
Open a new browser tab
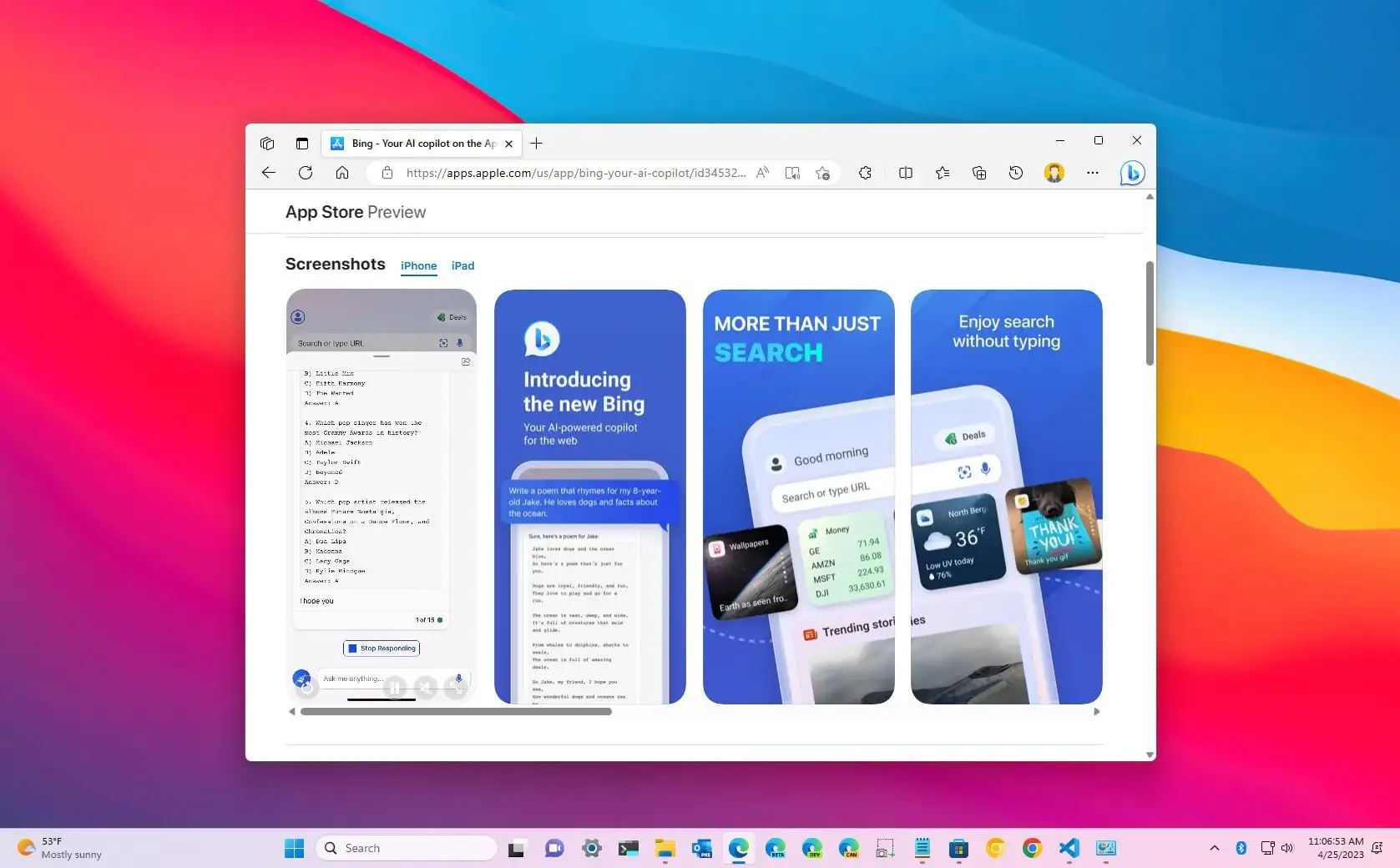click(536, 144)
